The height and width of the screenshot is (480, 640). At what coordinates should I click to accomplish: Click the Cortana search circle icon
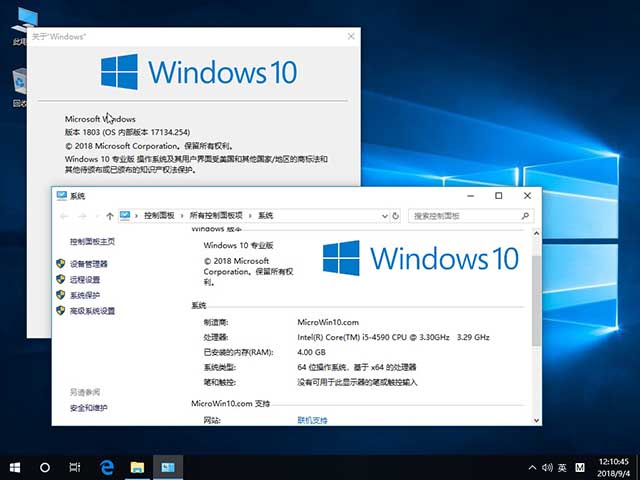[45, 467]
